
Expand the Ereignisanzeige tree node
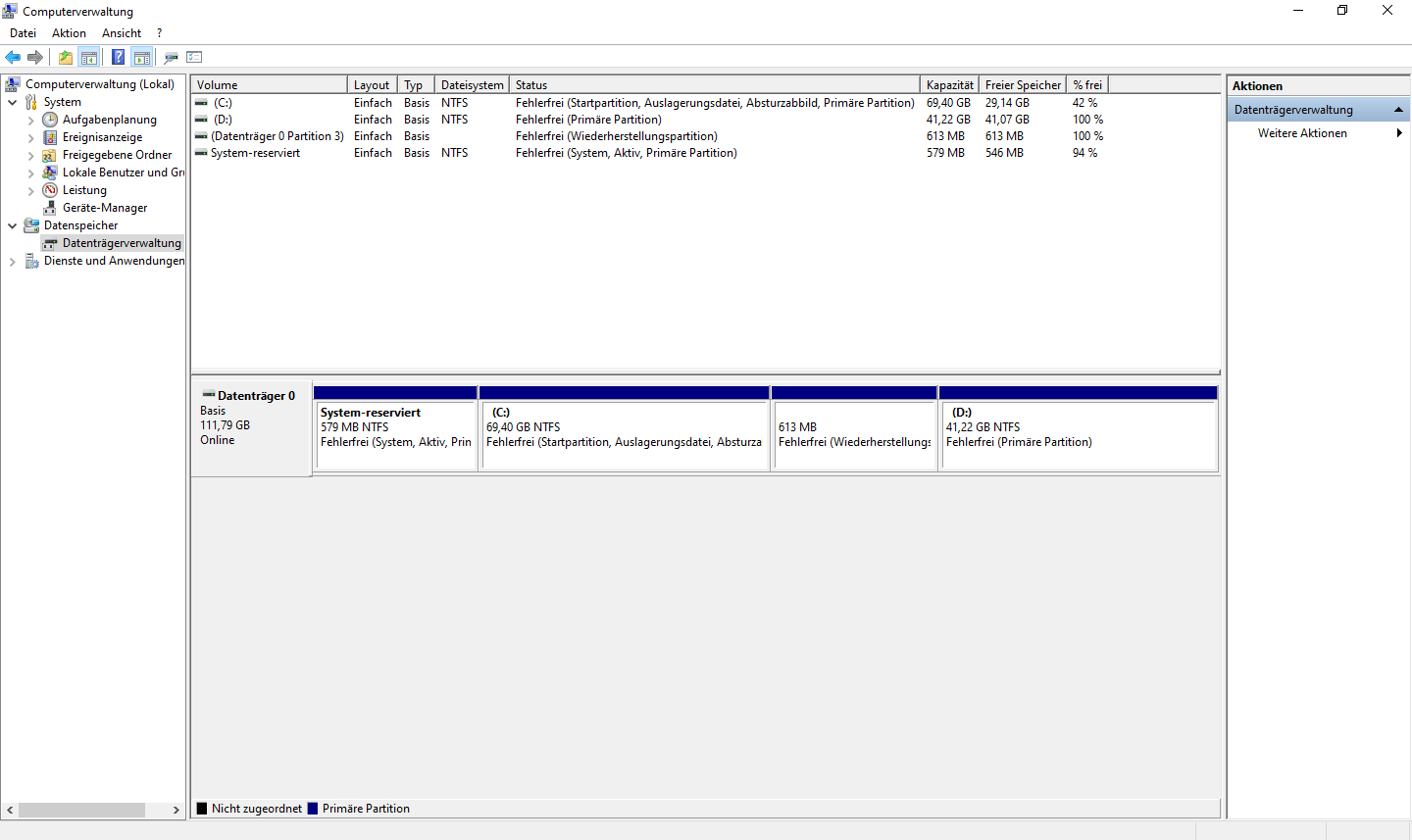tap(30, 138)
